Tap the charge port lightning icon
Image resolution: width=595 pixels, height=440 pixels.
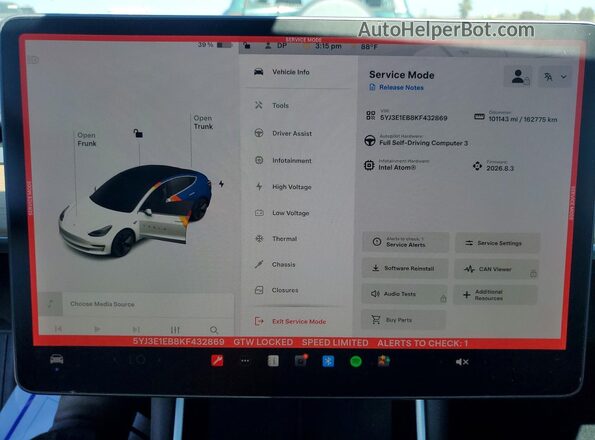pos(221,184)
